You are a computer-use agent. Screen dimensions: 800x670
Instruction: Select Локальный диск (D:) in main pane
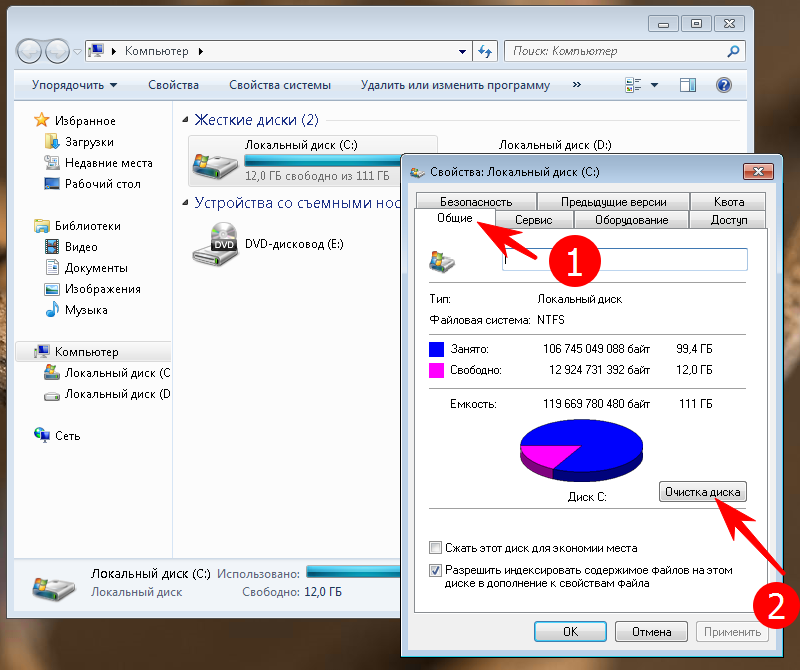point(555,145)
